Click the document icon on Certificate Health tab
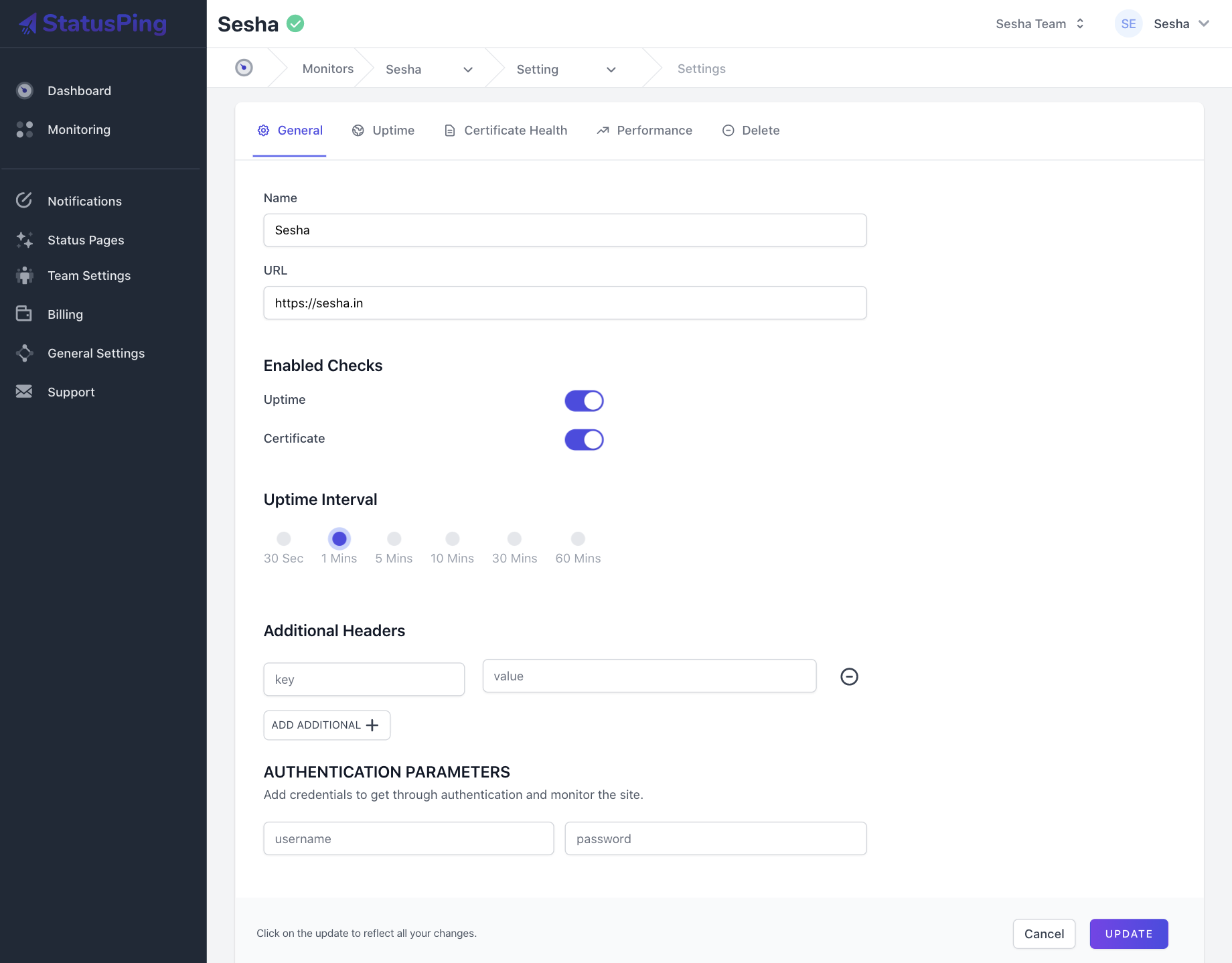The width and height of the screenshot is (1232, 963). tap(450, 131)
